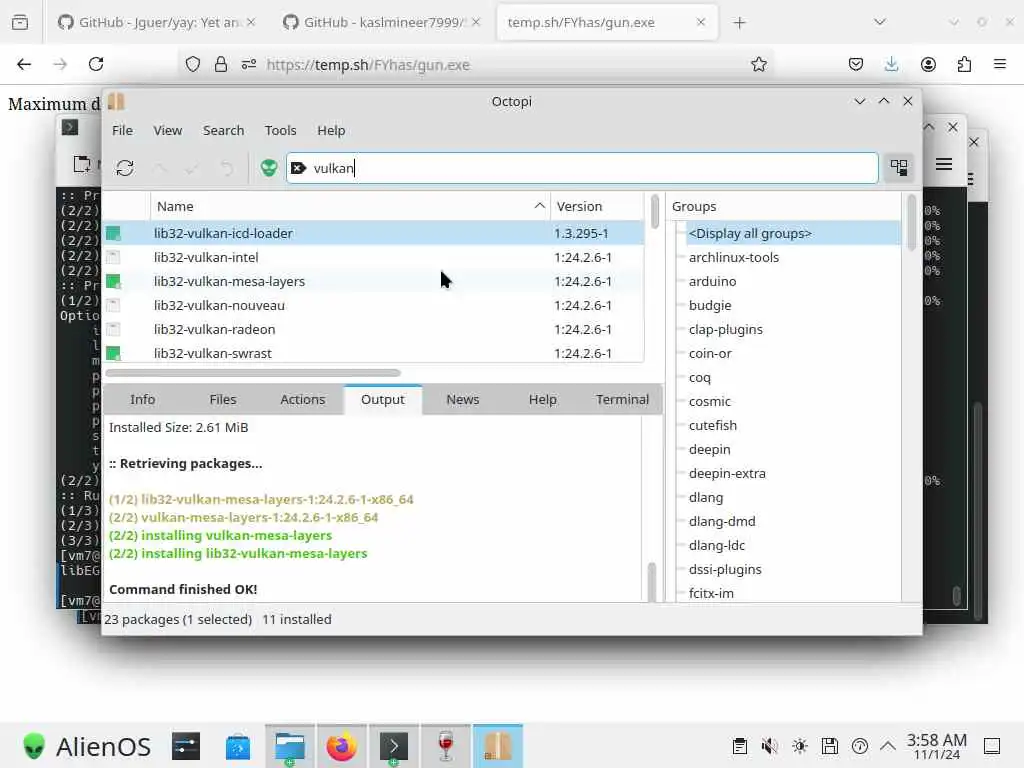The width and height of the screenshot is (1024, 768).
Task: Go back one page in Firefox
Action: 24,64
